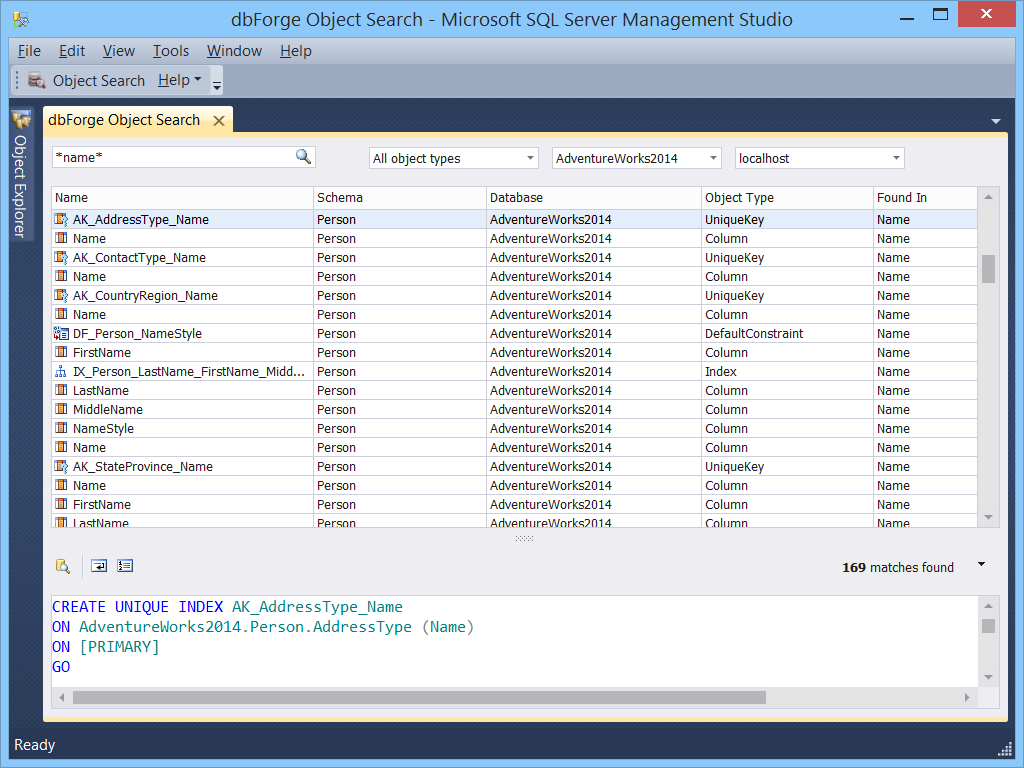Toggle the line list icon in preview toolbar

tap(125, 566)
